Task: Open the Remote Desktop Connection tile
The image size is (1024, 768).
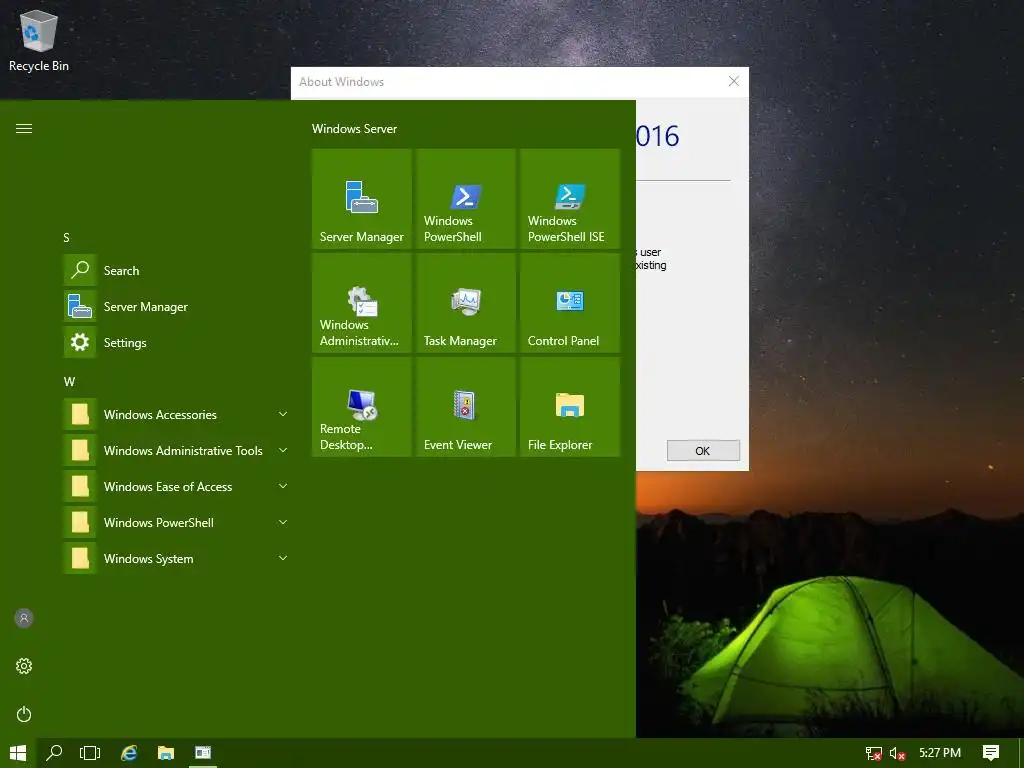Action: 361,406
